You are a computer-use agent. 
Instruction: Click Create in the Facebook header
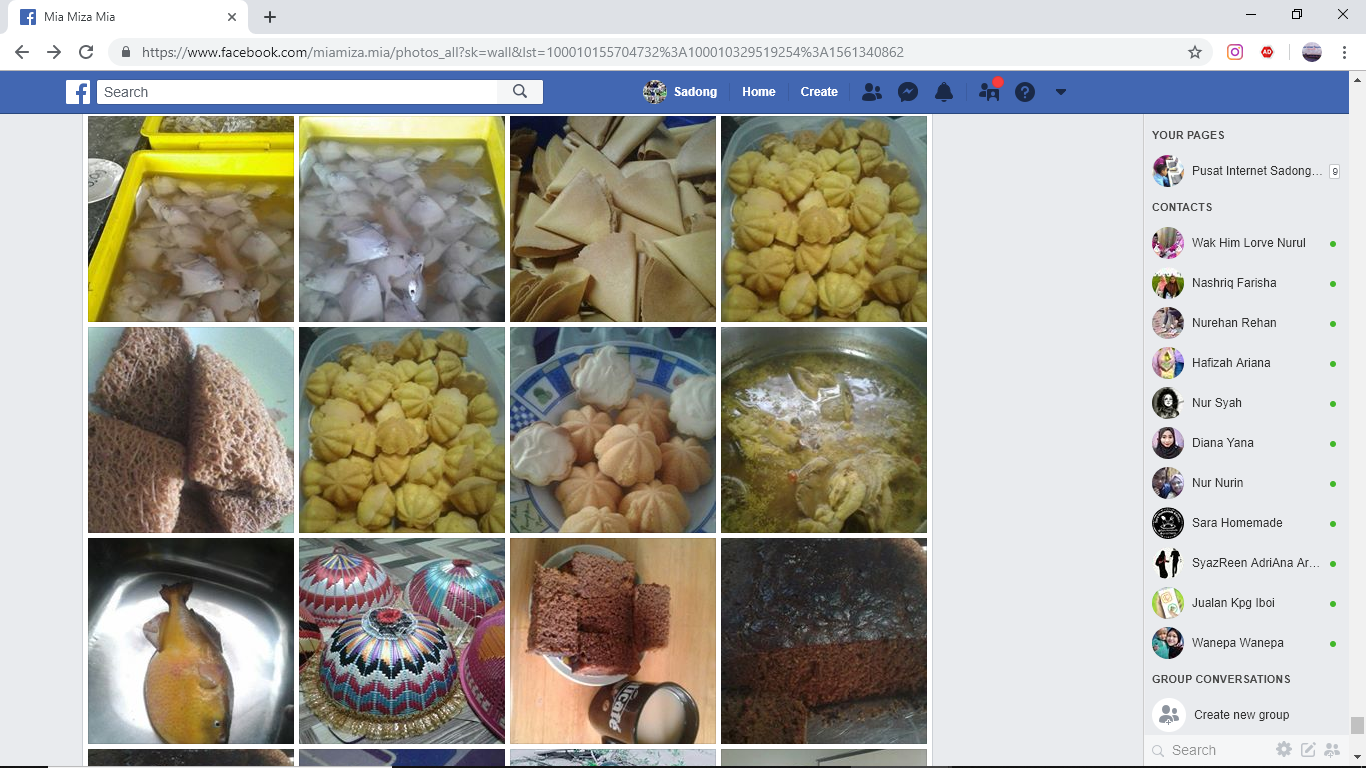pyautogui.click(x=818, y=92)
